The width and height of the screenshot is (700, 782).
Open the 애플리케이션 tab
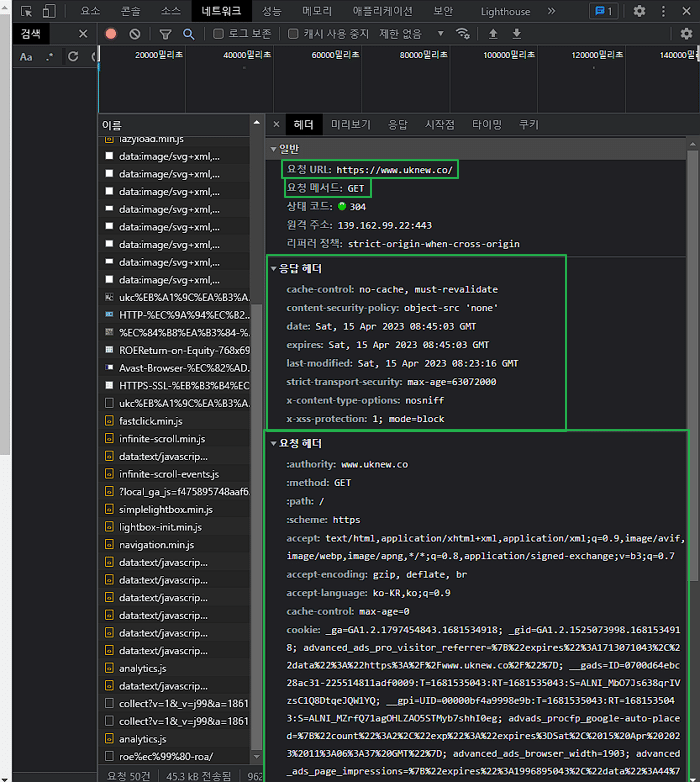[383, 11]
